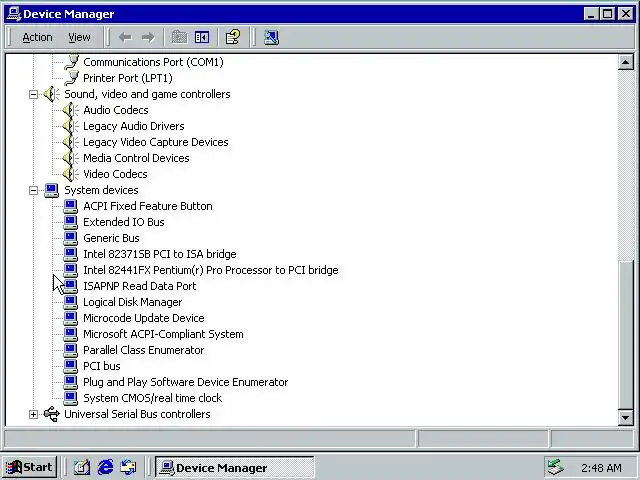Select the 'ACPI Fixed Feature Button' label
Screen dimensions: 640x480
coord(148,206)
